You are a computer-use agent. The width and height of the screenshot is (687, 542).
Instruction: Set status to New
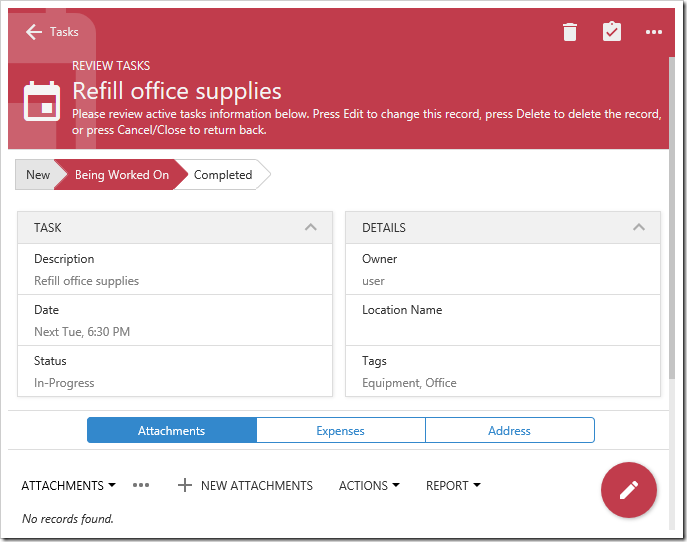pos(37,175)
